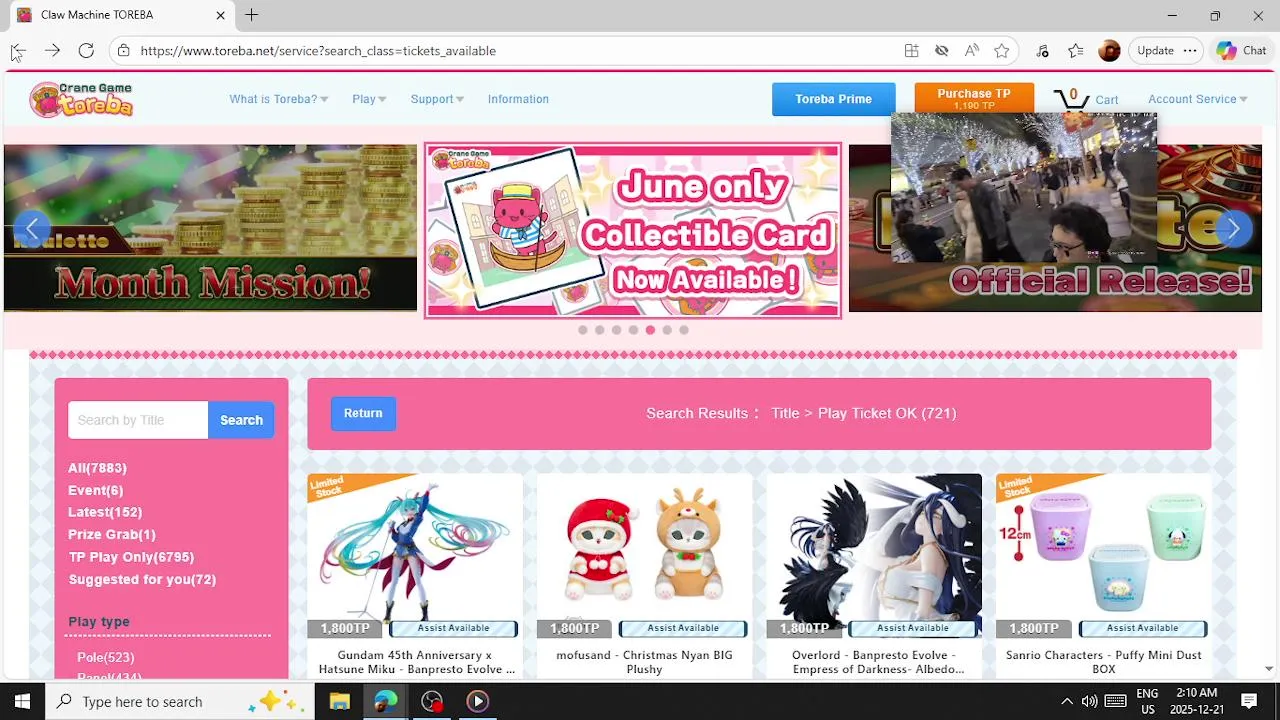Jump to the last carousel dot
This screenshot has height=720, width=1280.
click(684, 330)
